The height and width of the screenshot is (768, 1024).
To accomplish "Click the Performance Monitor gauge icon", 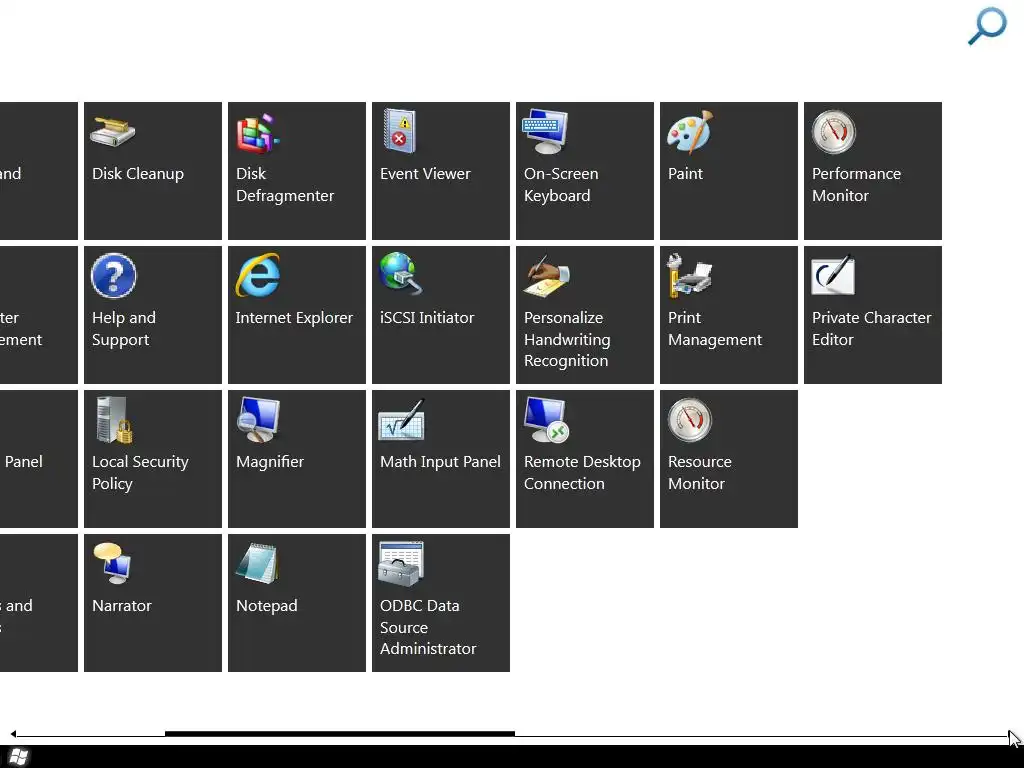I will coord(833,131).
